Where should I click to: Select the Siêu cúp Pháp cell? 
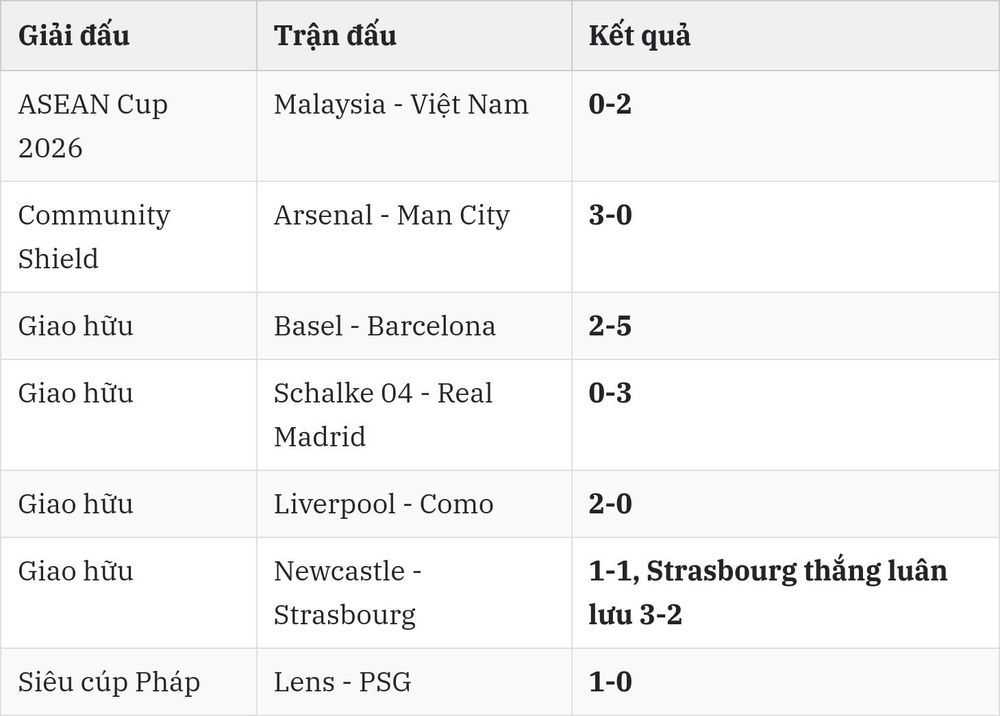[109, 682]
